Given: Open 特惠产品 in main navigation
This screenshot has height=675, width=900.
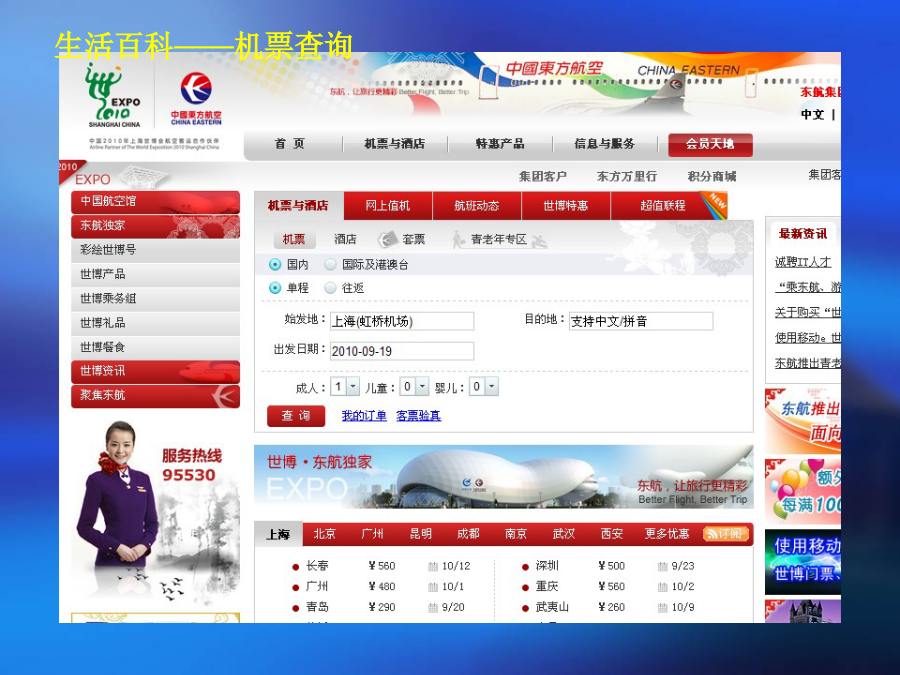Looking at the screenshot, I should [x=500, y=144].
